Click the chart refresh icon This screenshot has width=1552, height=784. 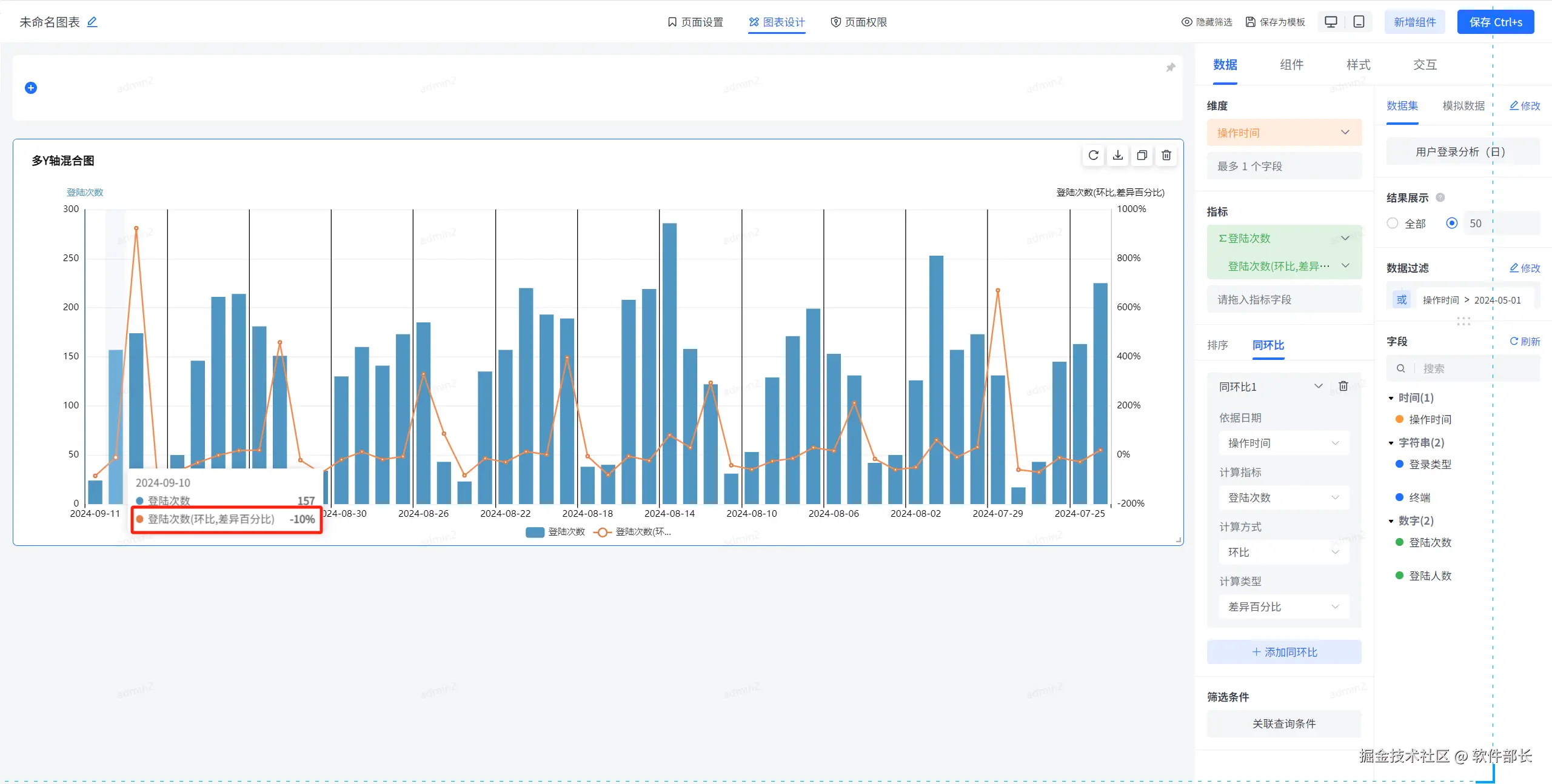pyautogui.click(x=1093, y=156)
